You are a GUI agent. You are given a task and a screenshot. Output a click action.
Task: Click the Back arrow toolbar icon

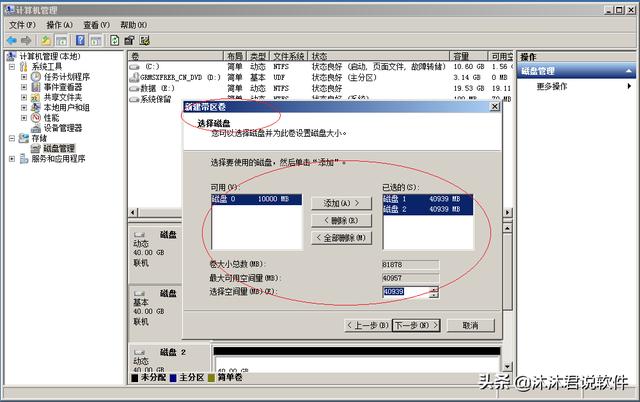click(12, 40)
